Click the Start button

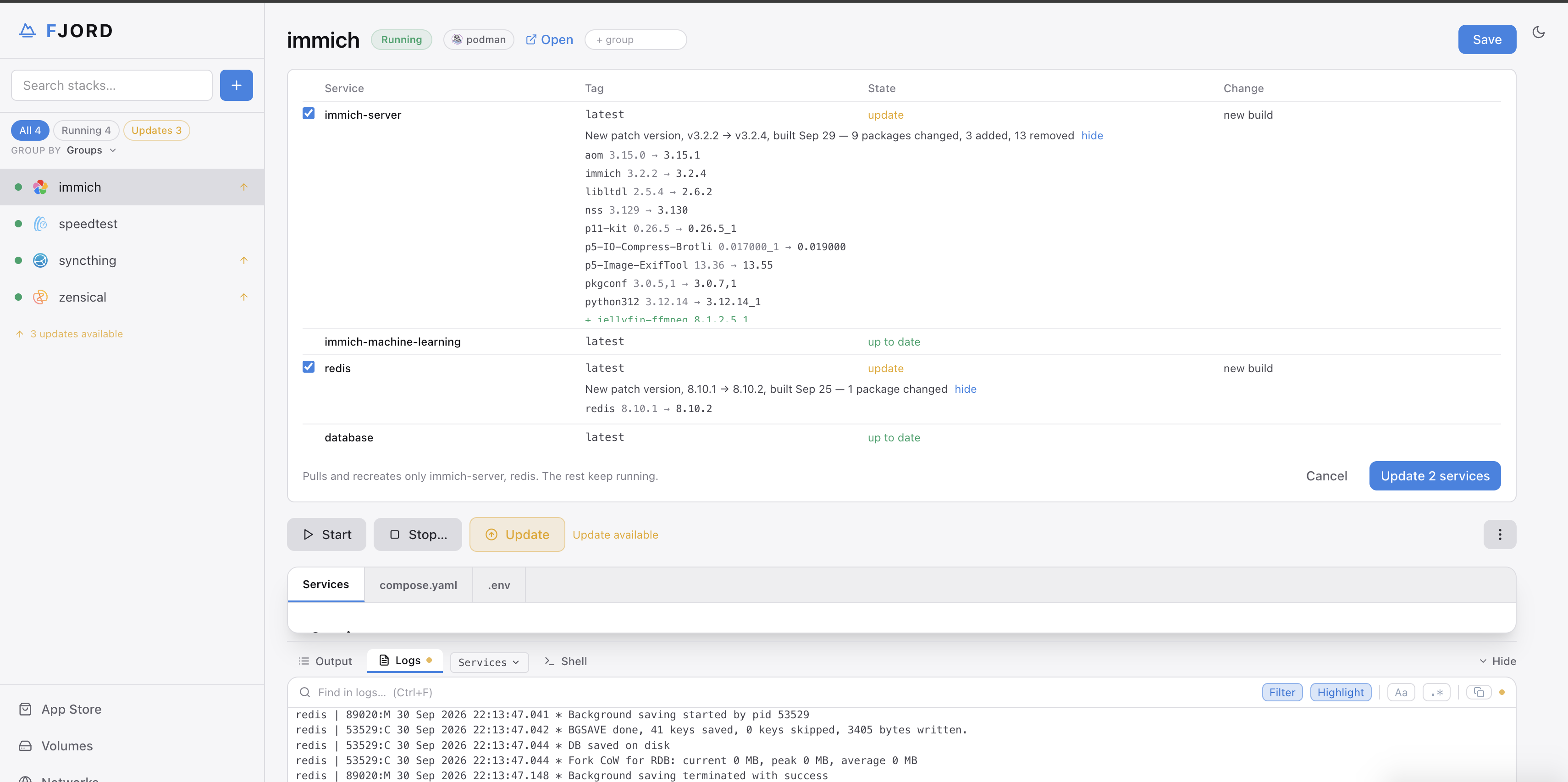(326, 534)
